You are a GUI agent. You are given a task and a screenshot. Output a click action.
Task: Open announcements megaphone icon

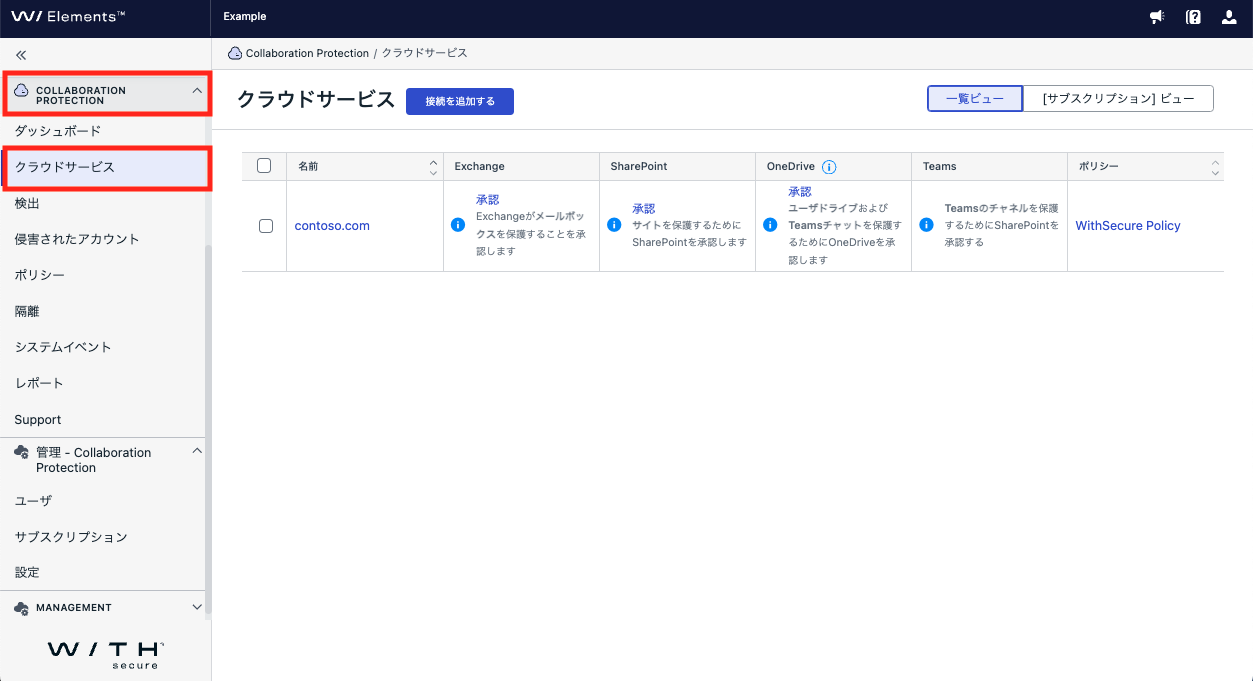pyautogui.click(x=1157, y=17)
